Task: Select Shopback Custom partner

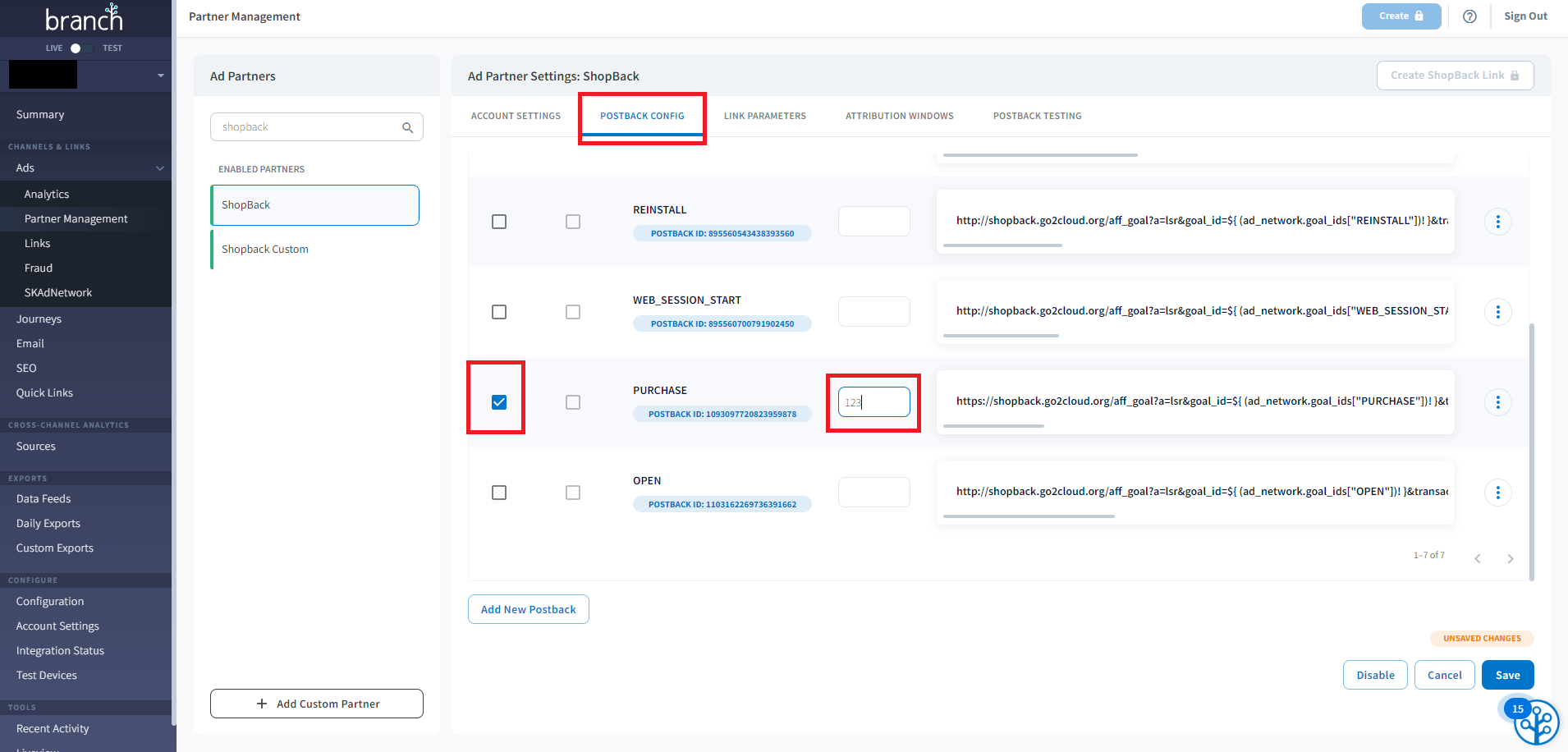Action: pos(315,250)
